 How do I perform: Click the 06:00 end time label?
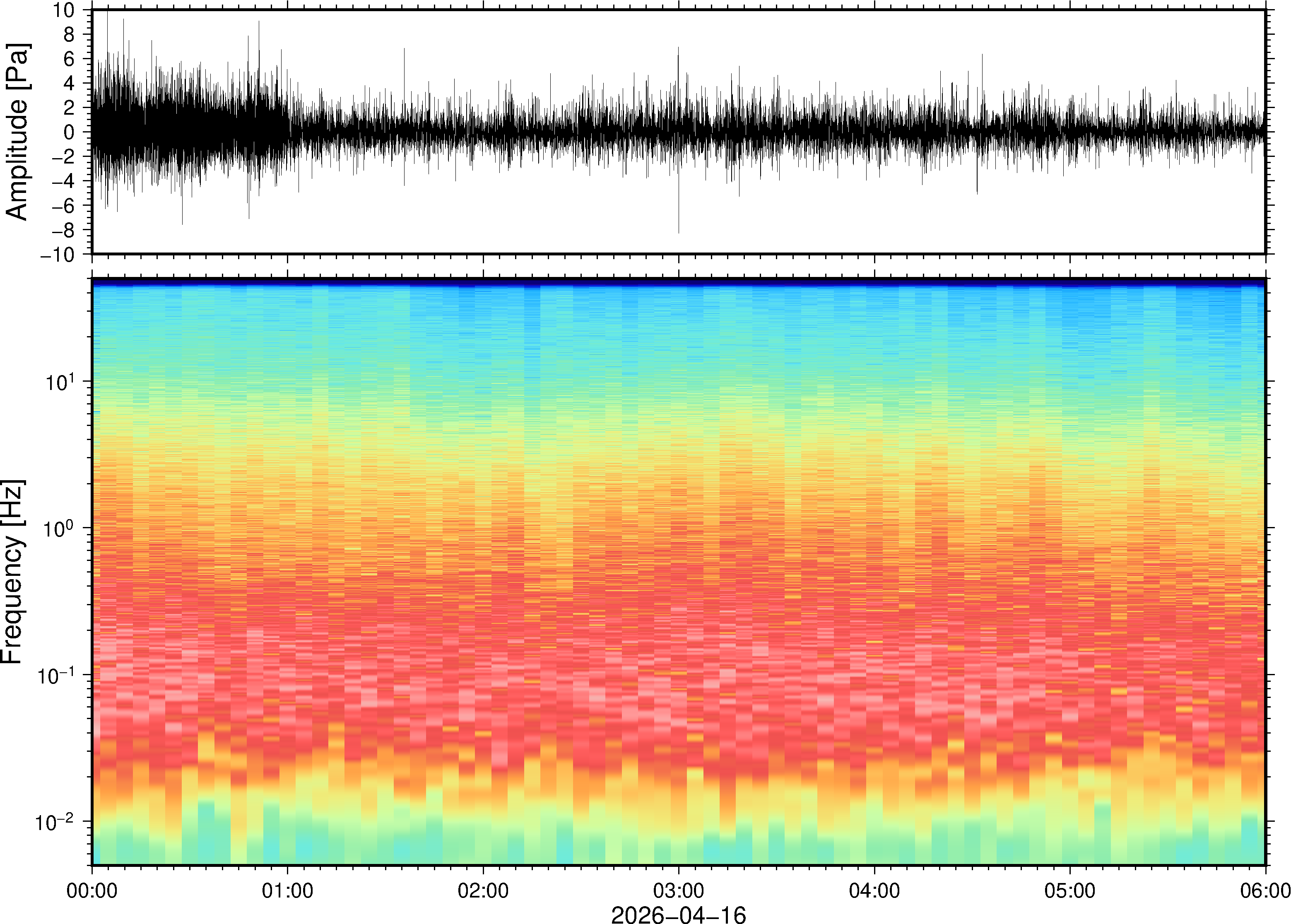point(1265,890)
